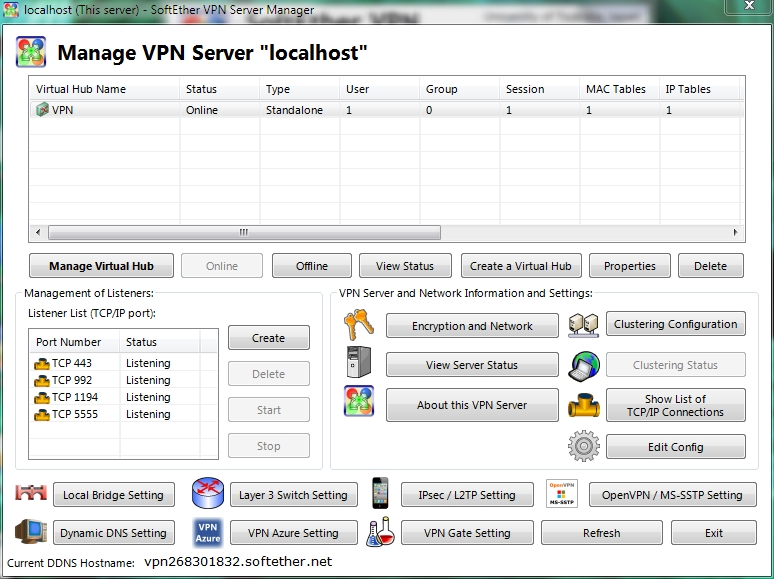
Task: Open Clustering Configuration
Action: tap(675, 324)
